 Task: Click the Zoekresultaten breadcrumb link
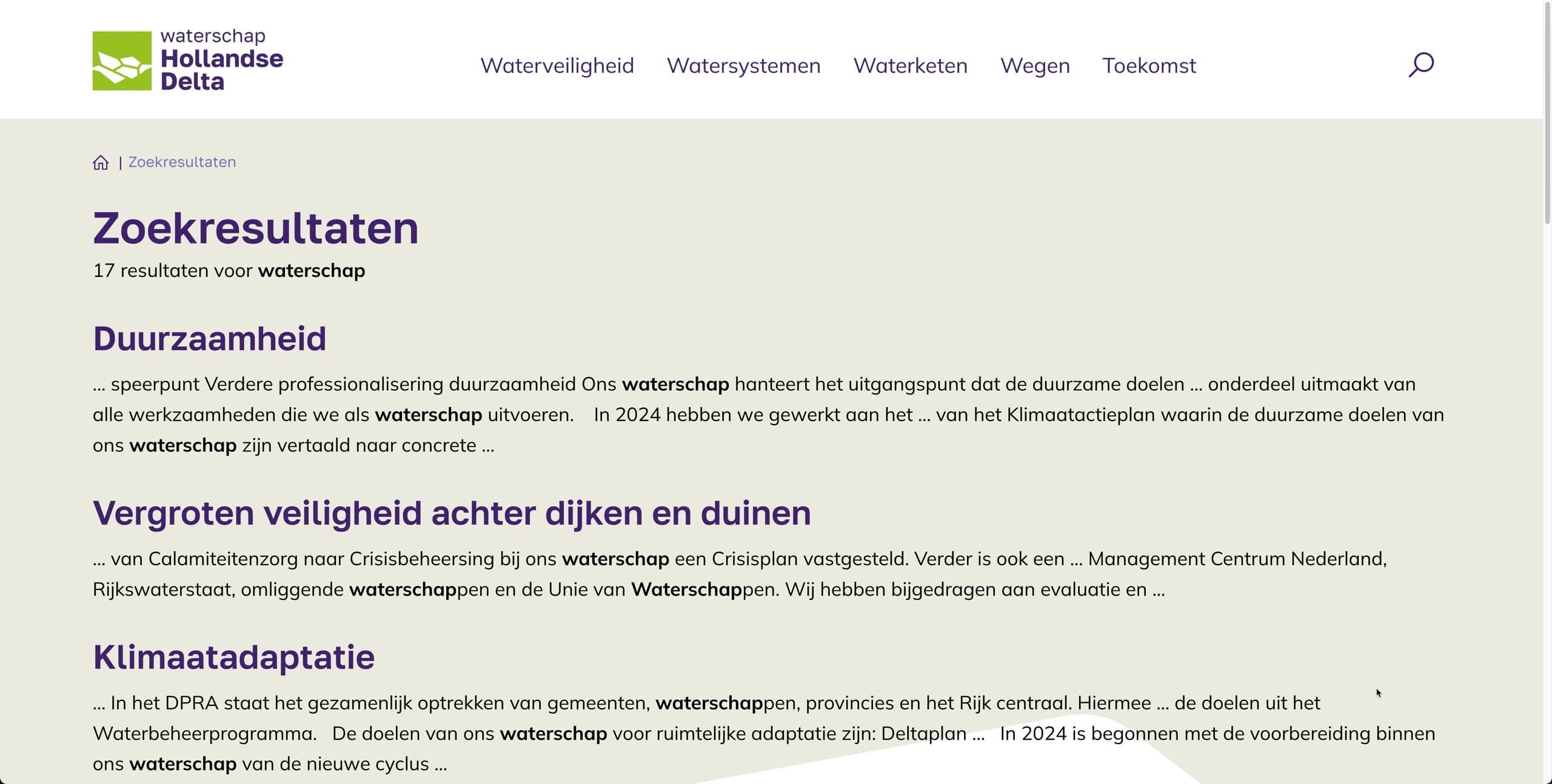tap(182, 162)
